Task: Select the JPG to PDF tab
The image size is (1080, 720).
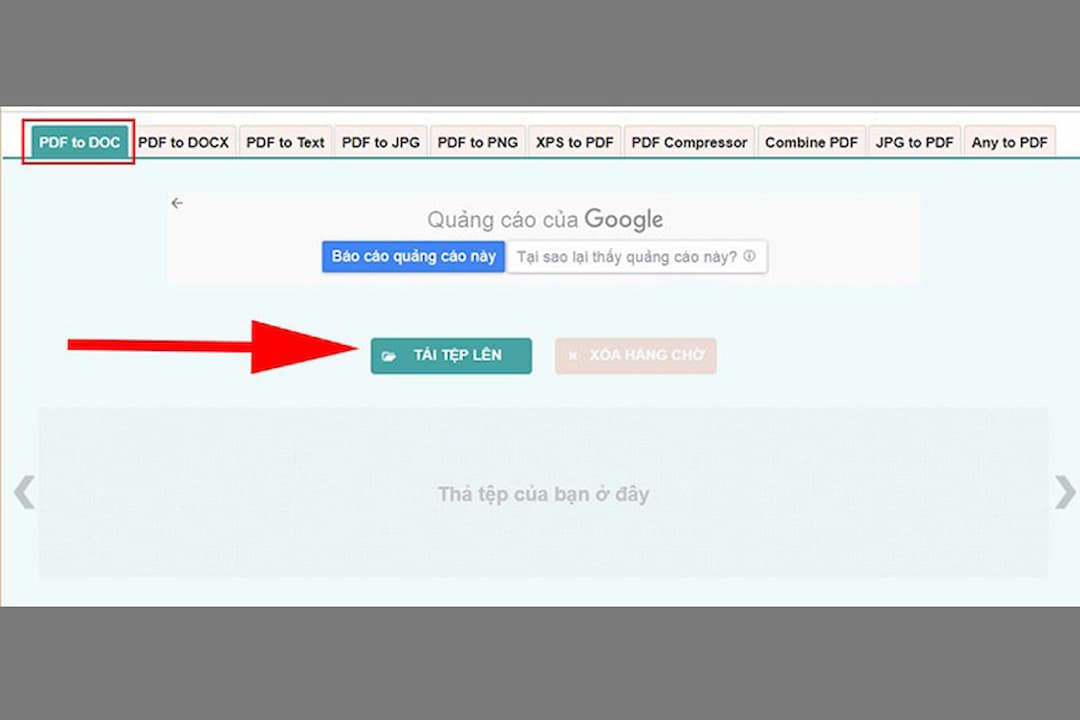Action: pyautogui.click(x=915, y=142)
